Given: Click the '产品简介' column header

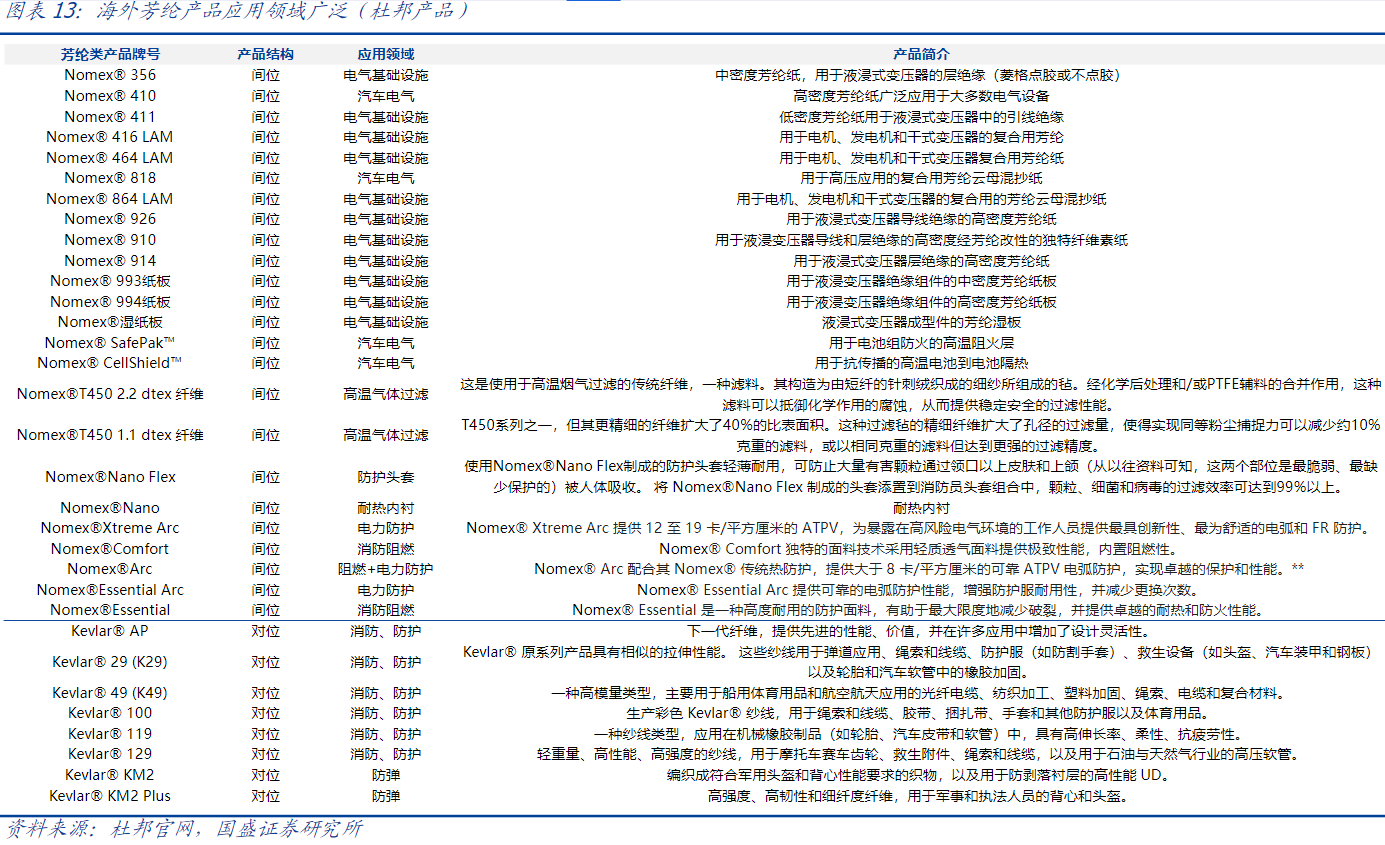Looking at the screenshot, I should 921,54.
